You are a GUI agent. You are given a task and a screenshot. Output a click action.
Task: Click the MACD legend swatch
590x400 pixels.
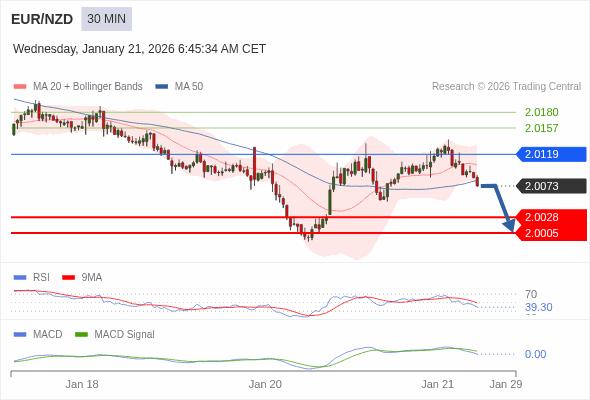tap(20, 335)
